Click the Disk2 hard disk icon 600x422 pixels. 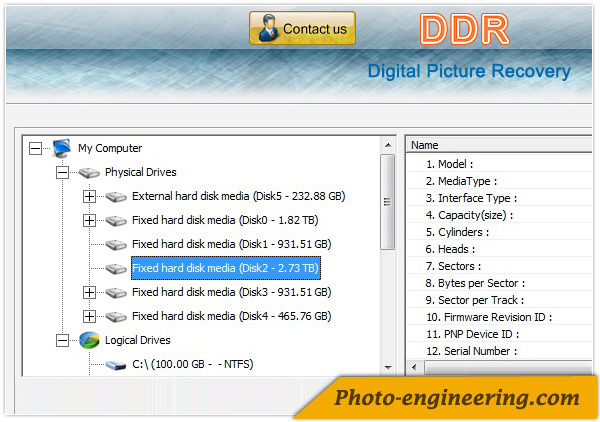pyautogui.click(x=116, y=269)
